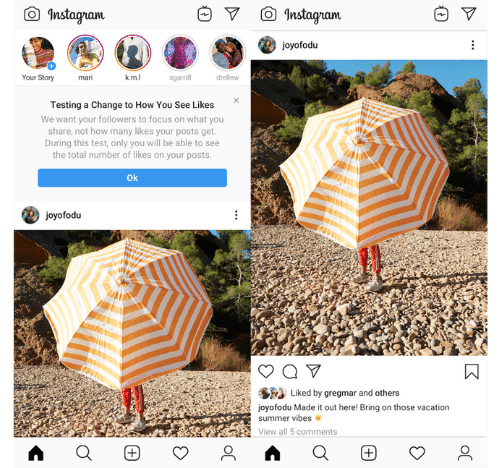Open k.m.l story circle

pyautogui.click(x=133, y=53)
